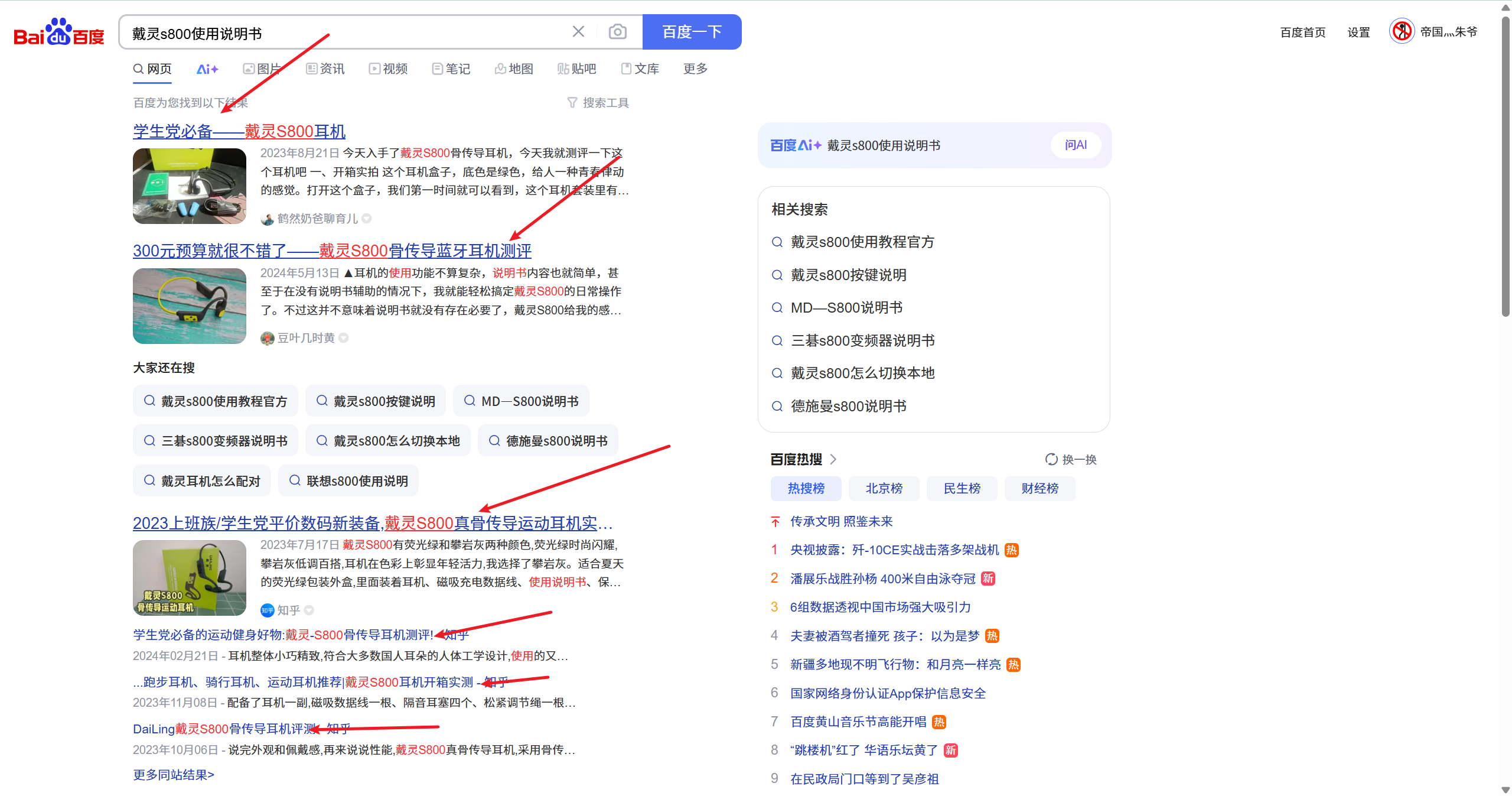Switch to the 图片 tab
Viewport: 1512px width, 796px height.
[262, 69]
